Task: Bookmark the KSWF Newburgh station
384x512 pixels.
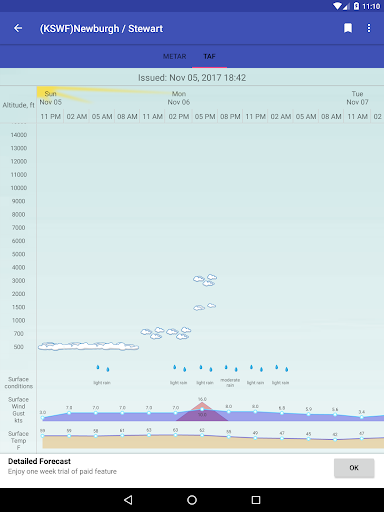Action: (x=348, y=28)
